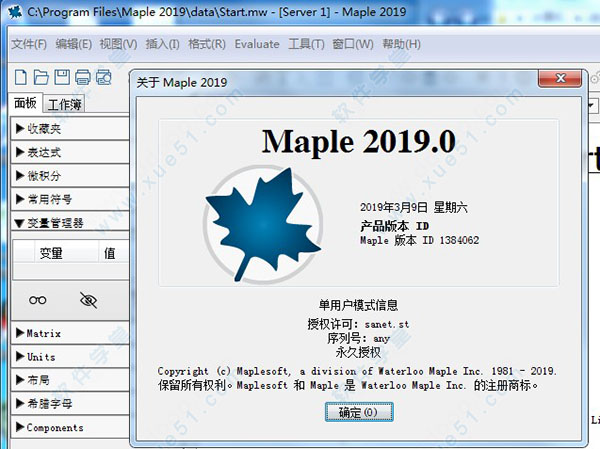Open the 编辑(E) menu
Image resolution: width=600 pixels, height=449 pixels.
click(73, 44)
